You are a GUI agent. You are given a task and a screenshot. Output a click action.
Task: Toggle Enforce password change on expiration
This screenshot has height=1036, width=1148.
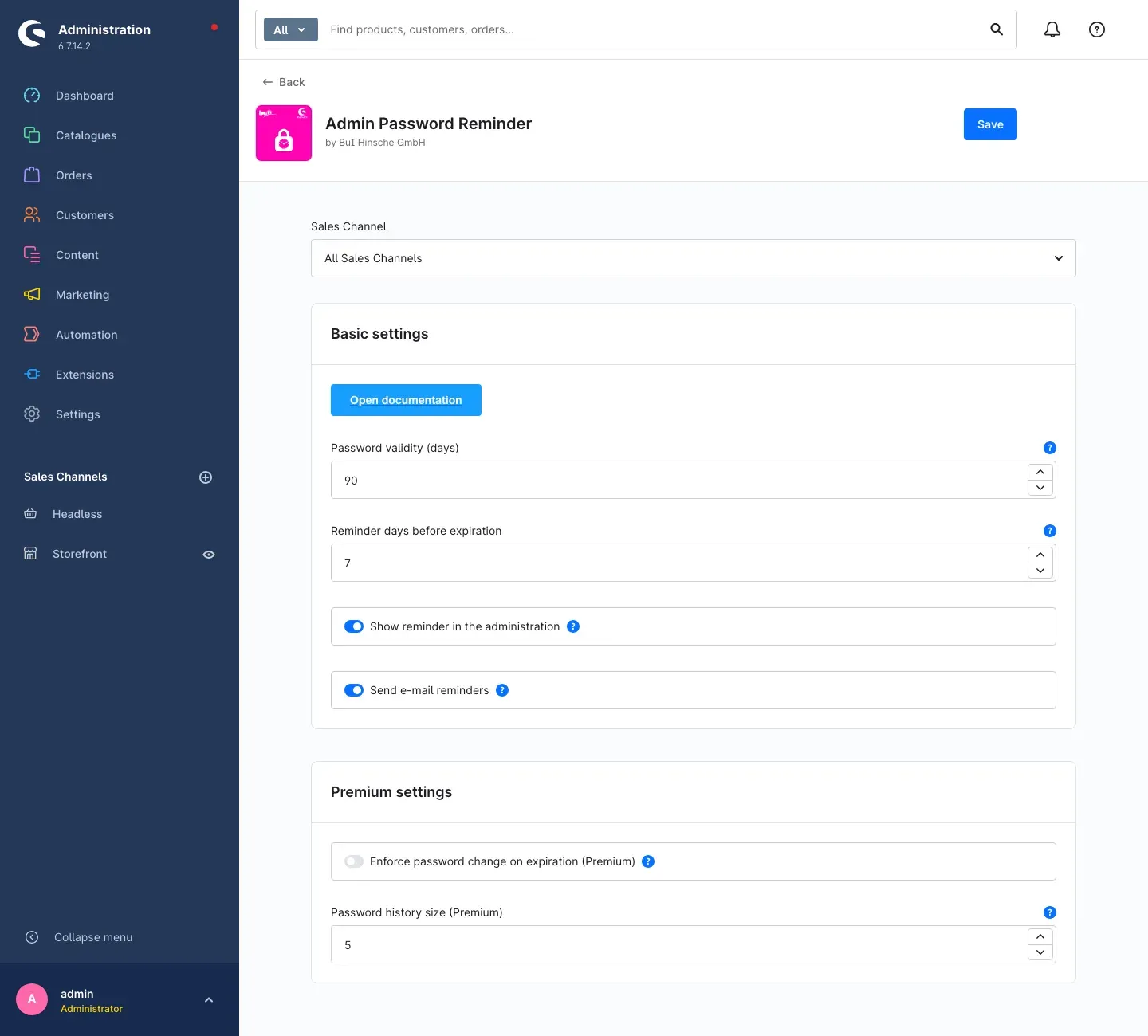[354, 861]
